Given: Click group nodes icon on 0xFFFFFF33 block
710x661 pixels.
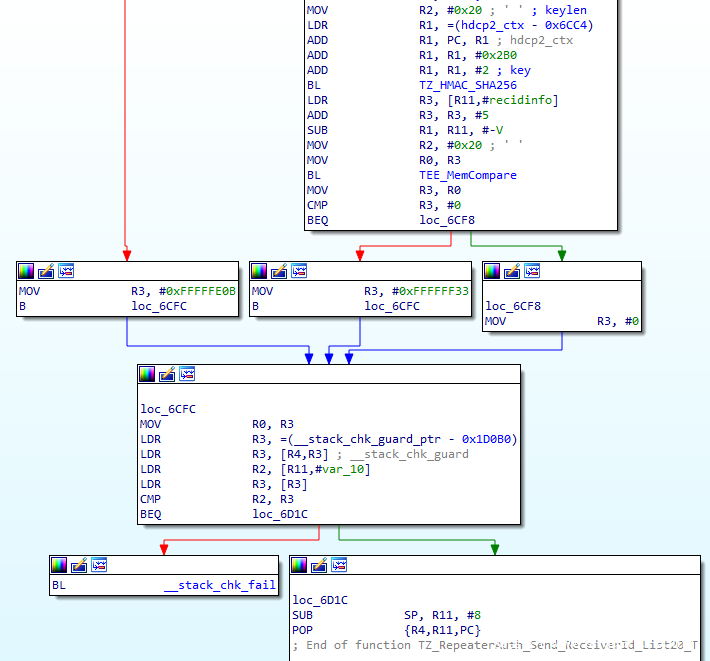Looking at the screenshot, I should coord(299,271).
